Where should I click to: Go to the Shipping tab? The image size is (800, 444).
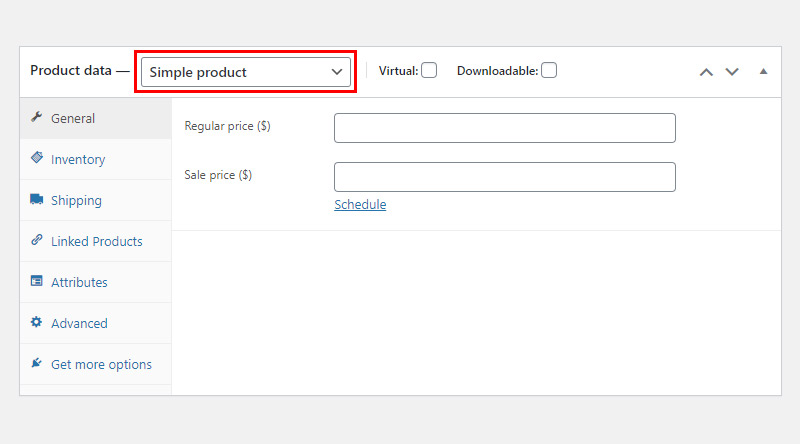point(96,201)
